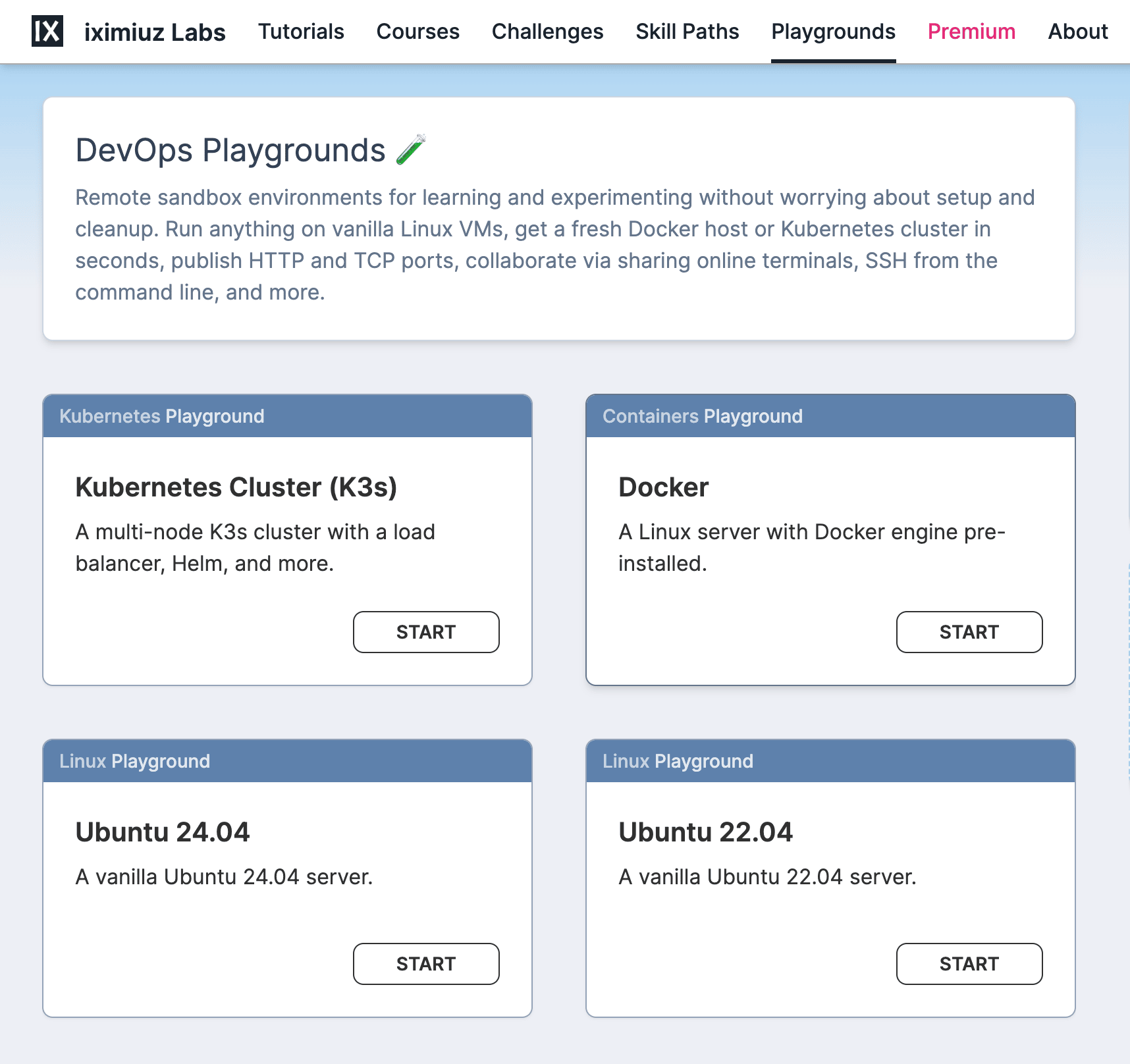Click the 'A vanilla Ubuntu 24.04 server.' description
This screenshot has height=1064, width=1130.
[224, 877]
